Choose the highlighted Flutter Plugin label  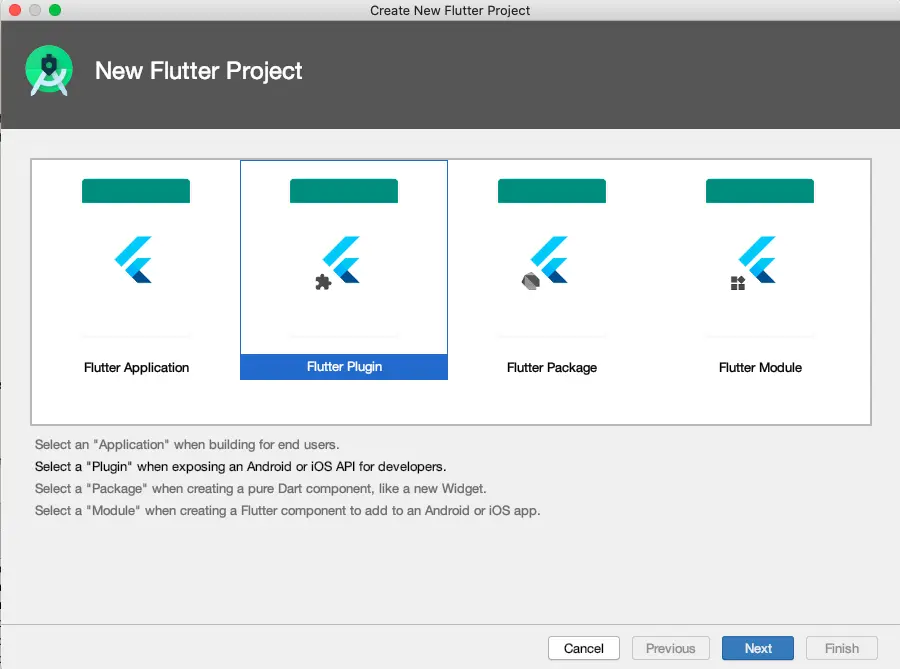[344, 367]
